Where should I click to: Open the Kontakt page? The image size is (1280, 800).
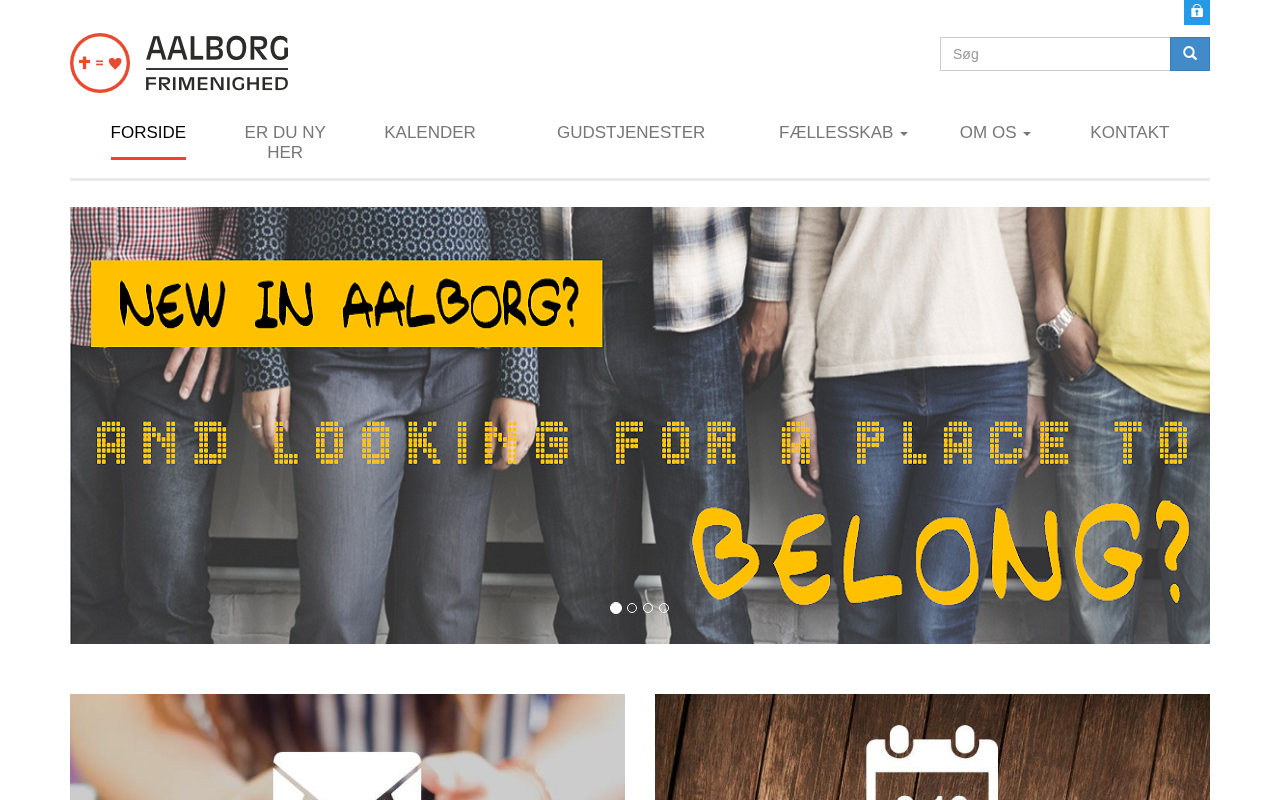pos(1130,133)
